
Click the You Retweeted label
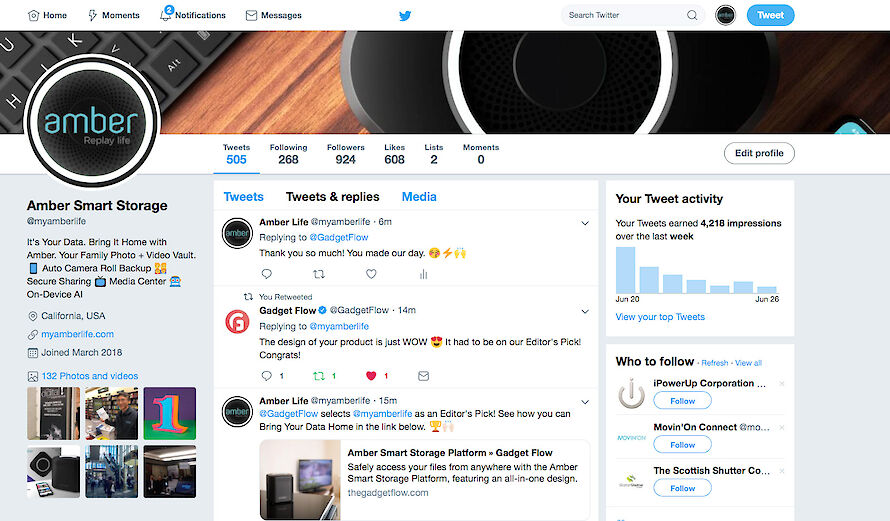(x=286, y=297)
